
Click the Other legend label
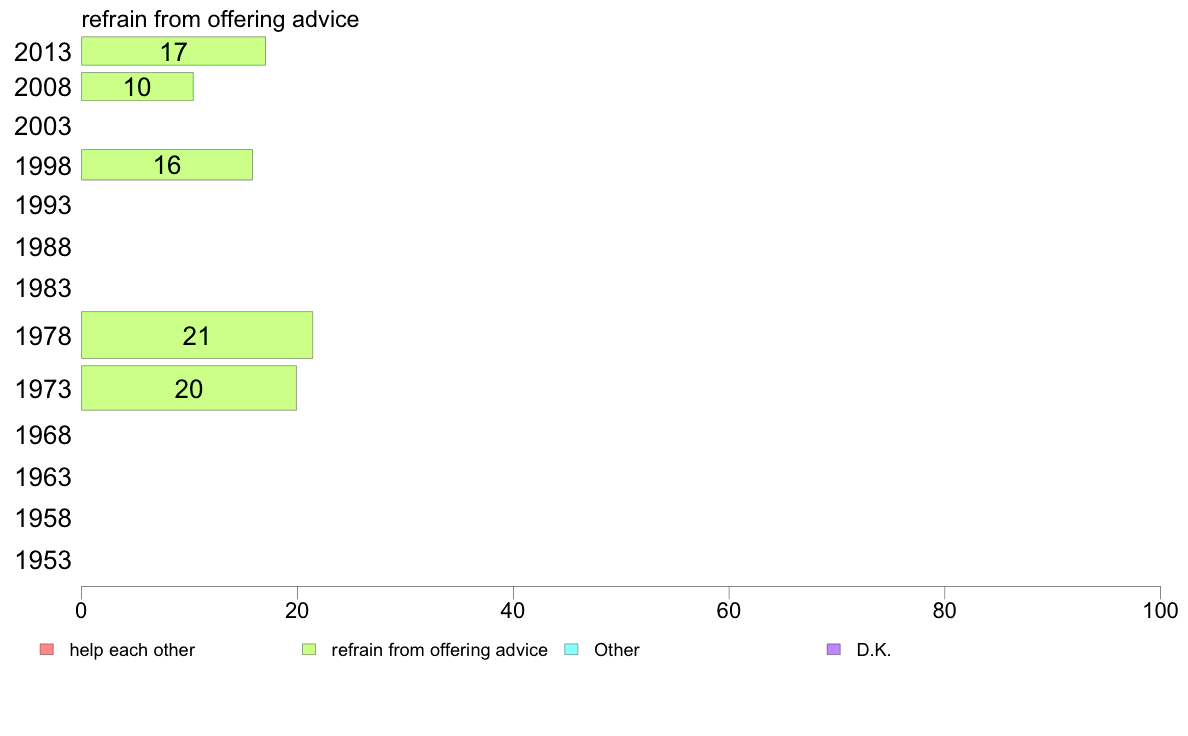coord(617,650)
